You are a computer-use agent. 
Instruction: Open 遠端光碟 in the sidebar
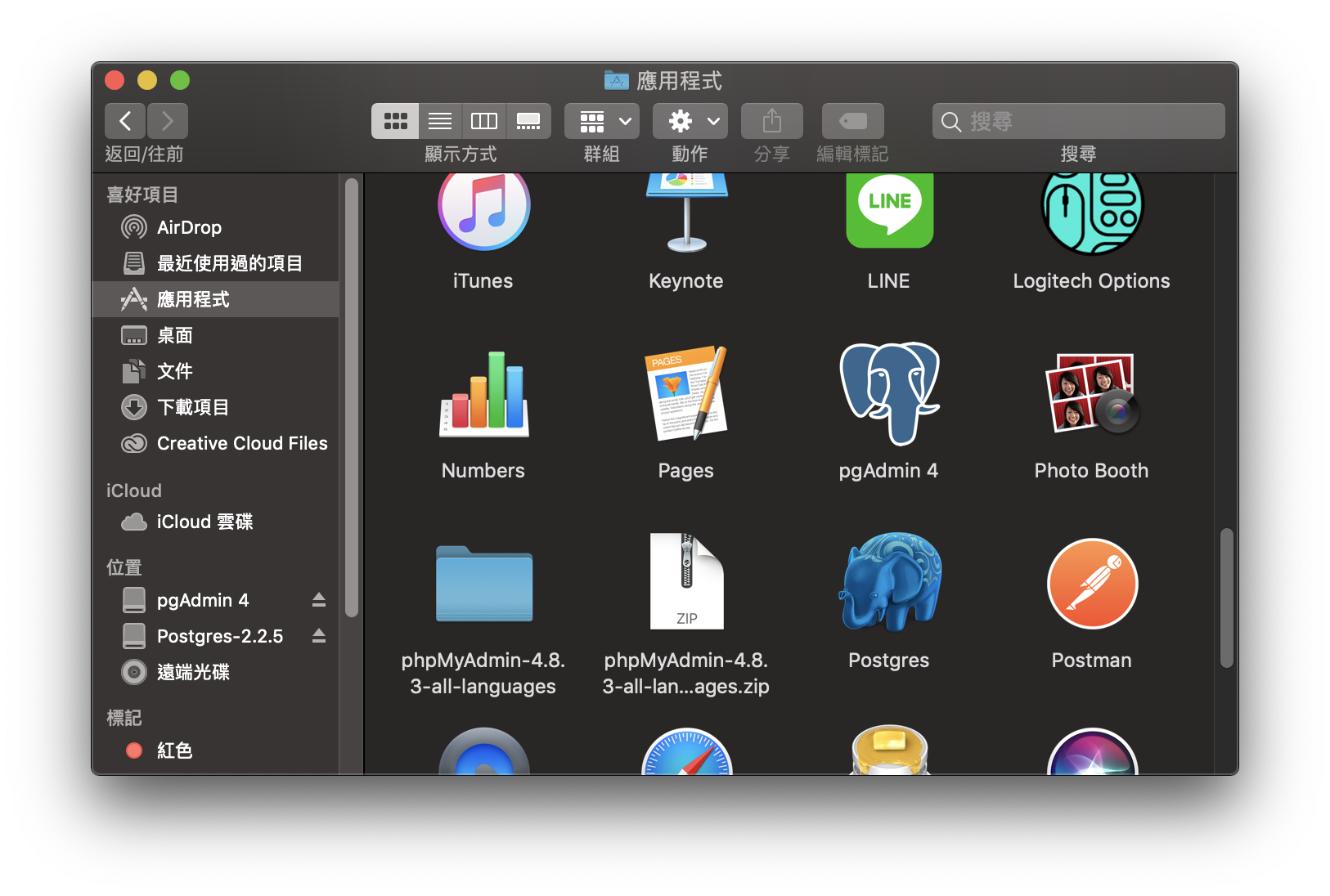coord(216,672)
